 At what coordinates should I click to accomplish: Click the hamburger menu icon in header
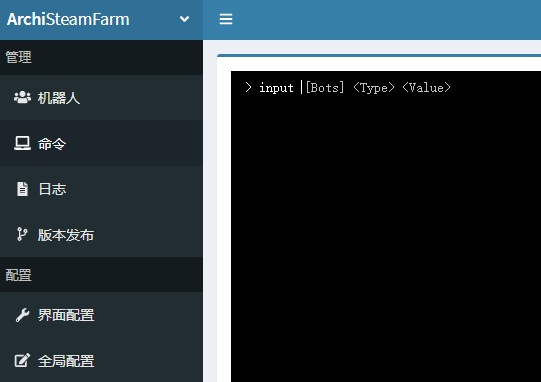(x=226, y=19)
